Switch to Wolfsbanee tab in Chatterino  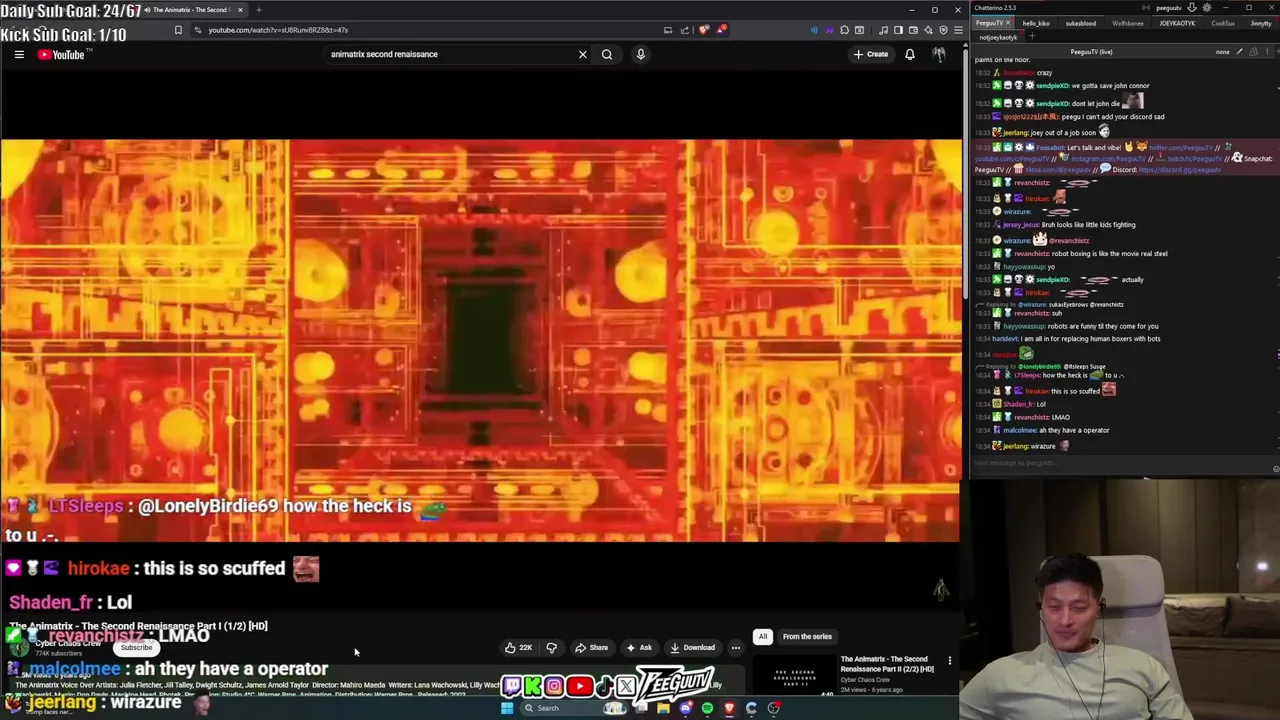coord(1127,23)
